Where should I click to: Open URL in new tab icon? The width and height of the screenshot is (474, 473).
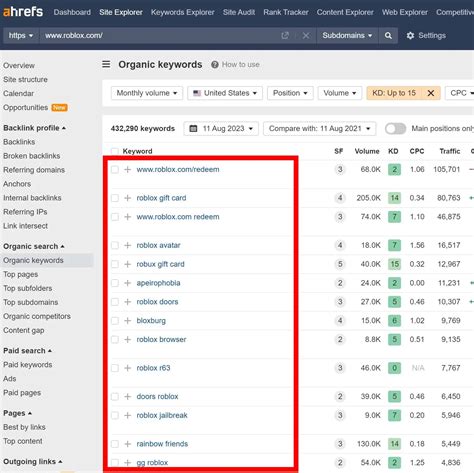285,35
